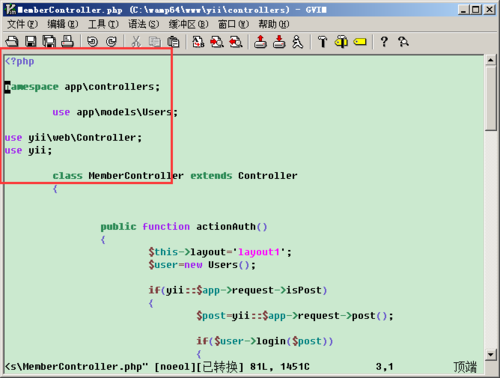The image size is (500, 378).
Task: Minimize the GVIM window
Action: pos(463,9)
